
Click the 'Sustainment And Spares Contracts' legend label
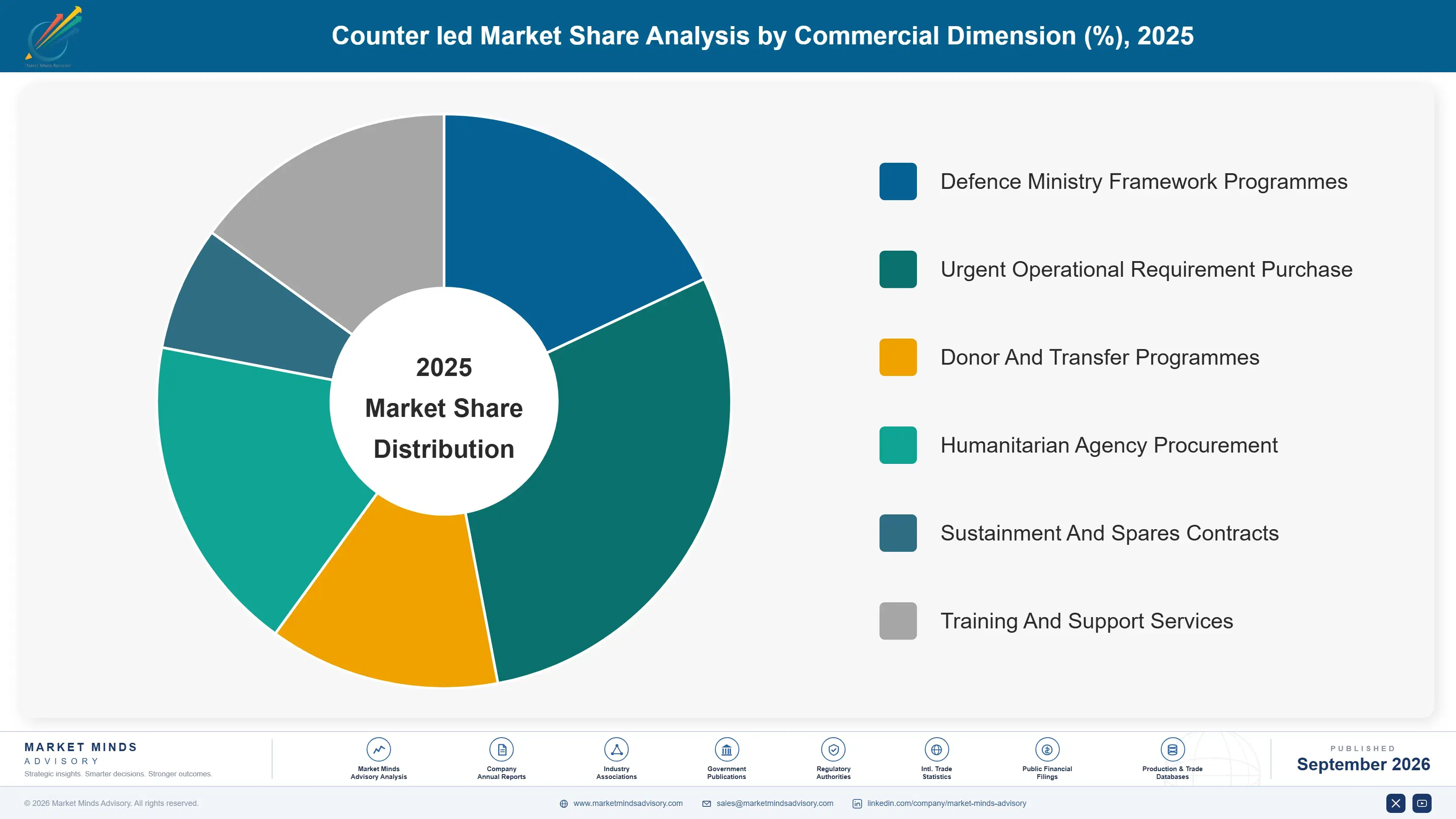[1109, 533]
